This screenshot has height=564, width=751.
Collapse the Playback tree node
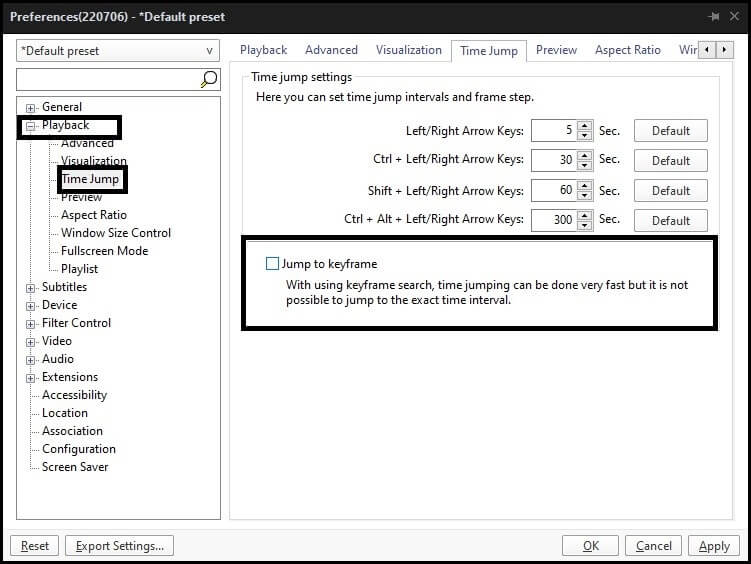[30, 126]
